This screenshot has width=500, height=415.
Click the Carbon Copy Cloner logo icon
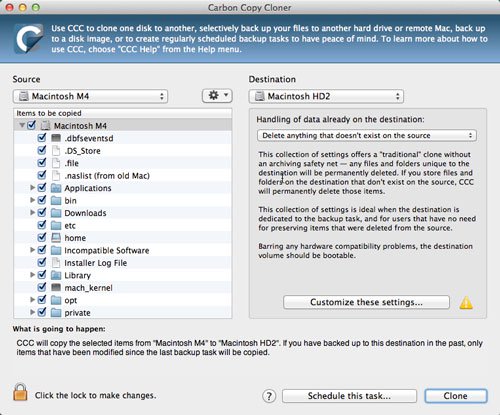coord(29,39)
